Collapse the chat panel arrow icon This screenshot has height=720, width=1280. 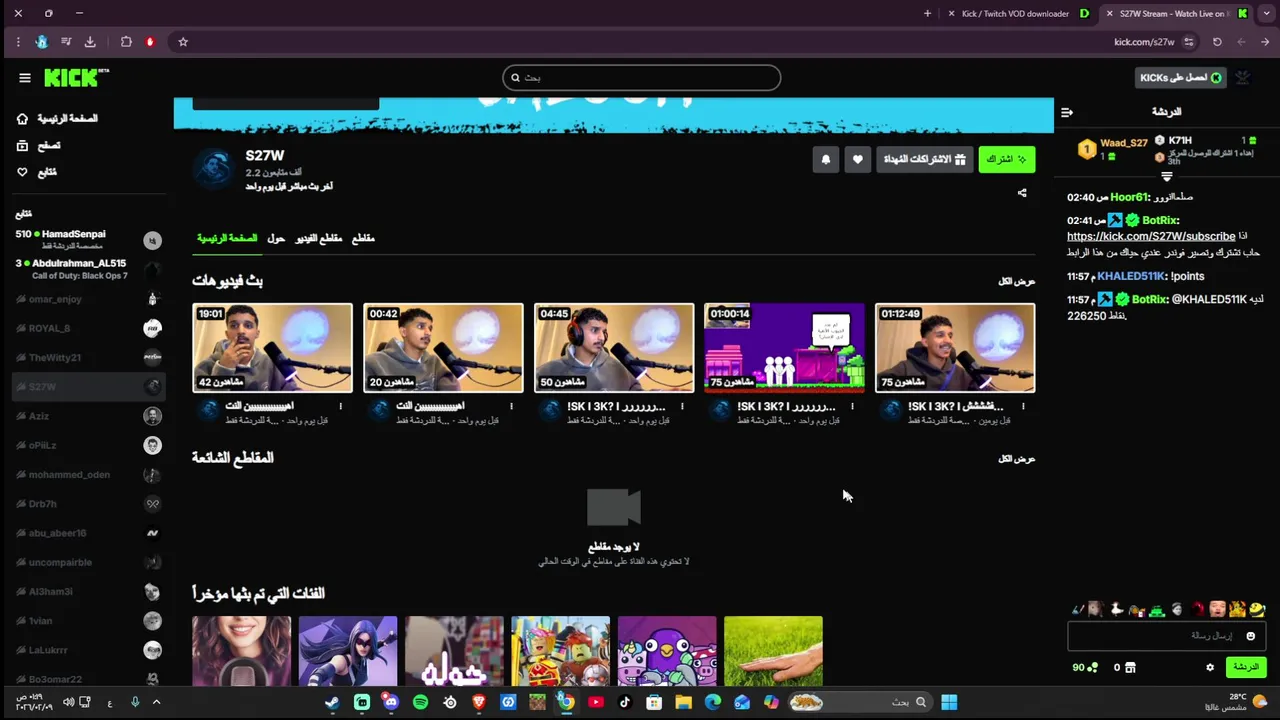click(1067, 112)
